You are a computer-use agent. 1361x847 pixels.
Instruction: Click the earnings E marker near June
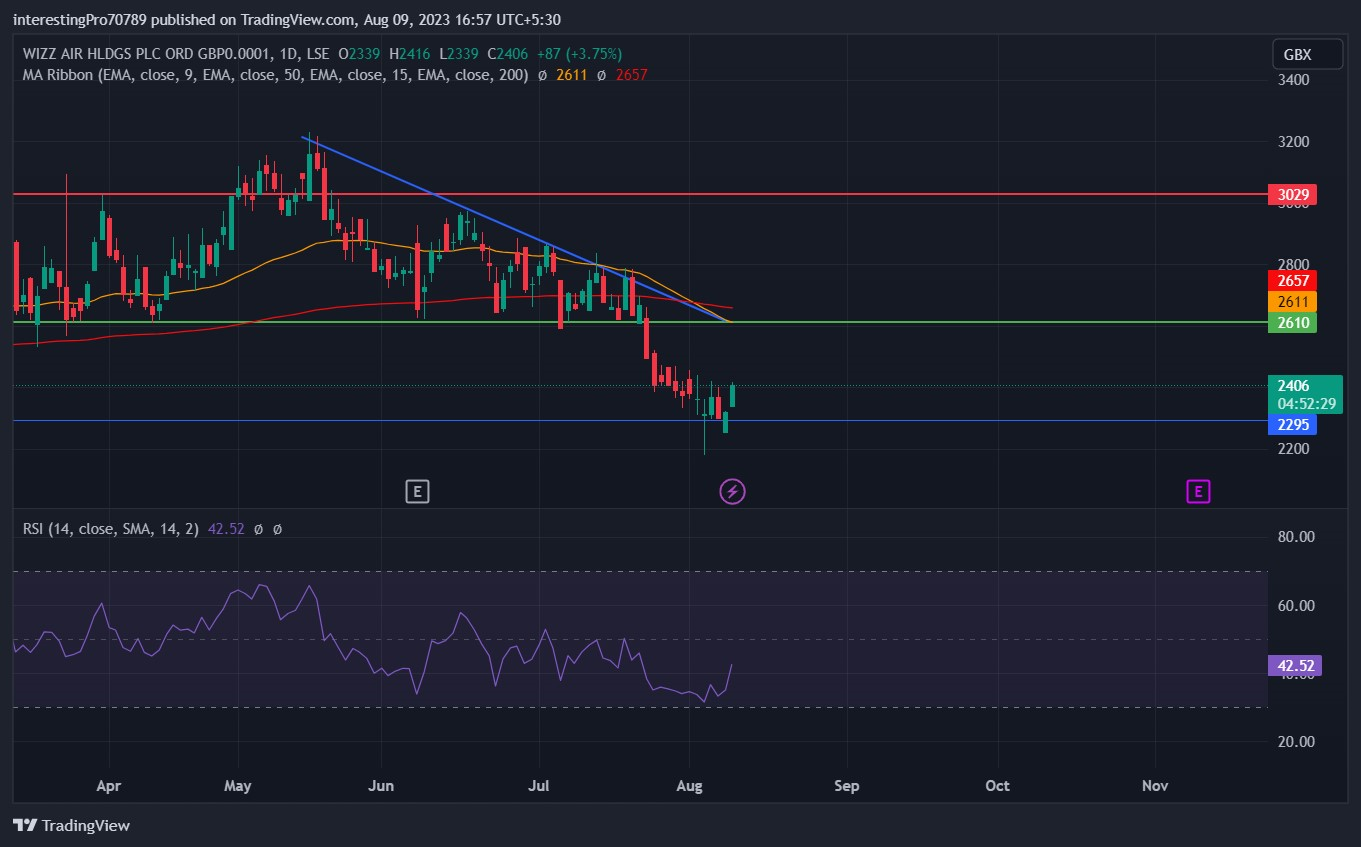click(417, 491)
